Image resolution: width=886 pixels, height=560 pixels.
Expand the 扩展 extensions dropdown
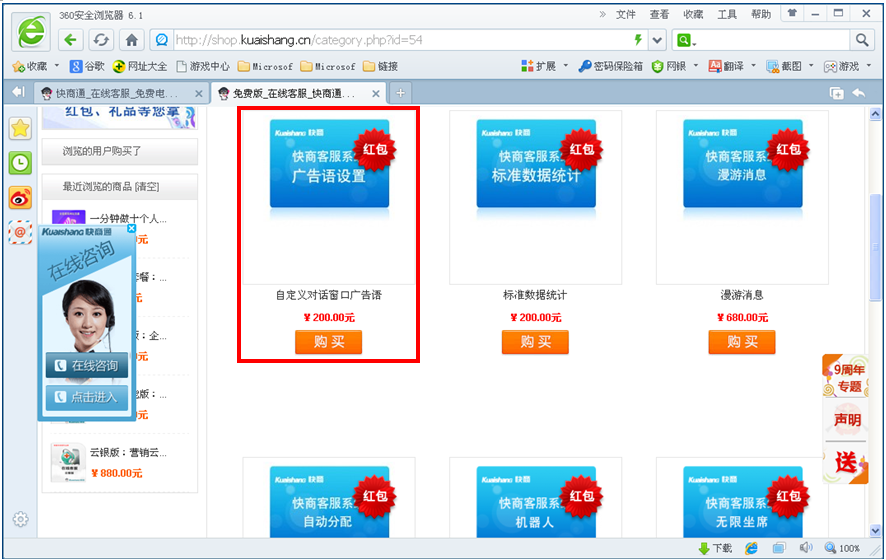(563, 66)
